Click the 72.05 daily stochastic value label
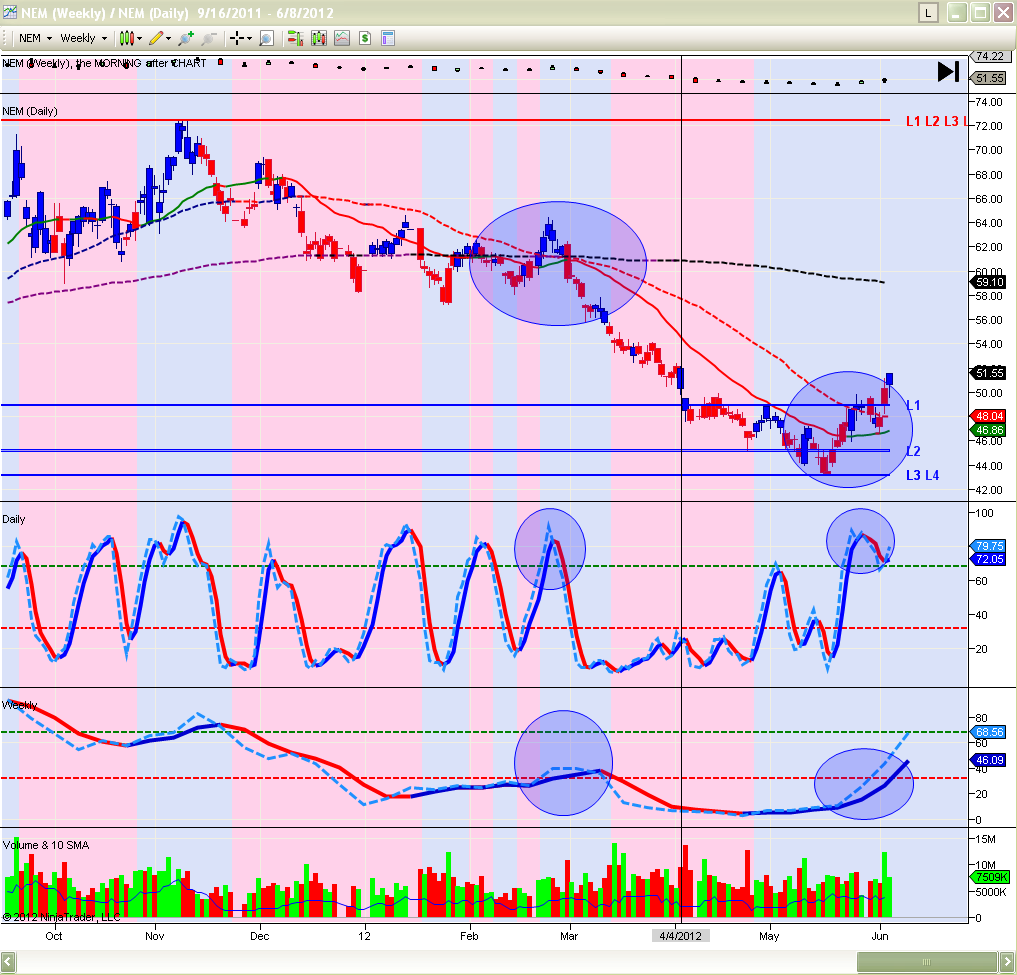1017x975 pixels. [988, 559]
